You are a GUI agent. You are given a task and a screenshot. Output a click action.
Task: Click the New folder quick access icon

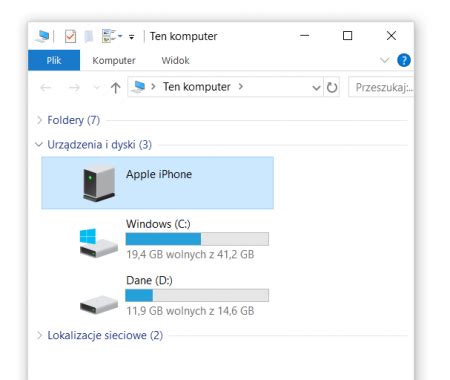[89, 36]
